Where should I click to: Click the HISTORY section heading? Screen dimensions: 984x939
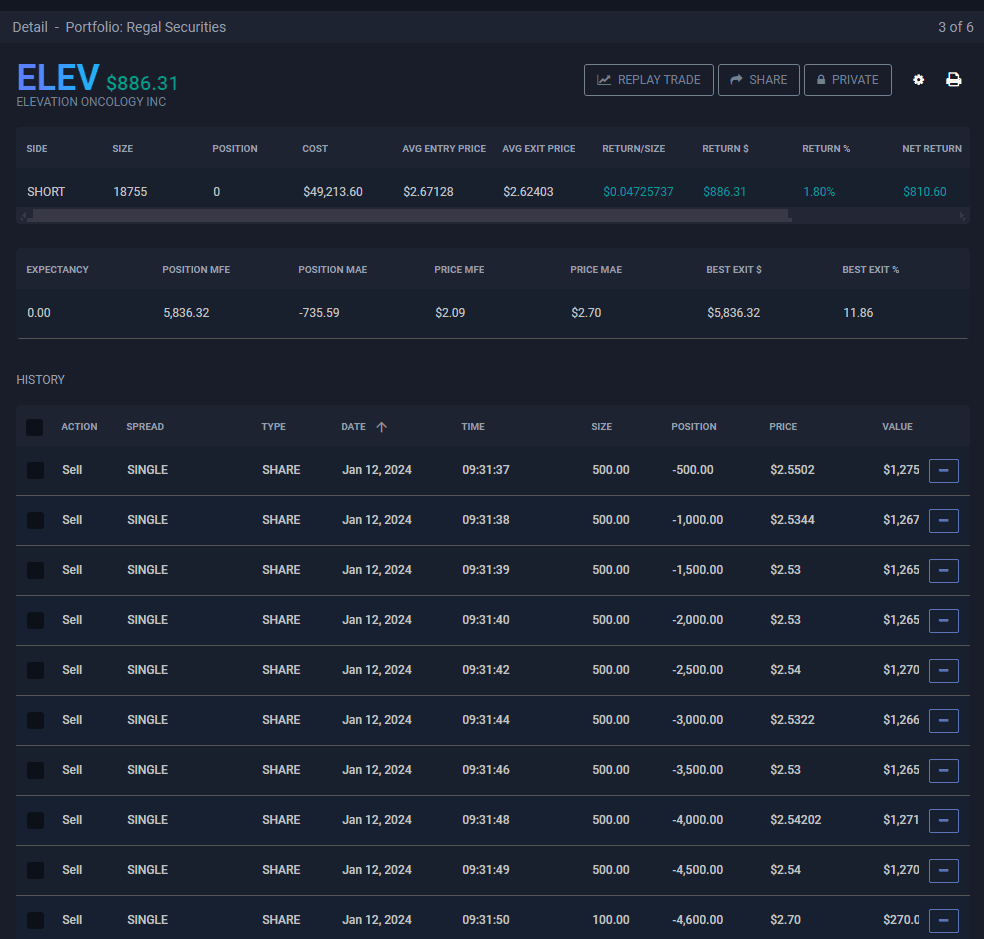40,380
